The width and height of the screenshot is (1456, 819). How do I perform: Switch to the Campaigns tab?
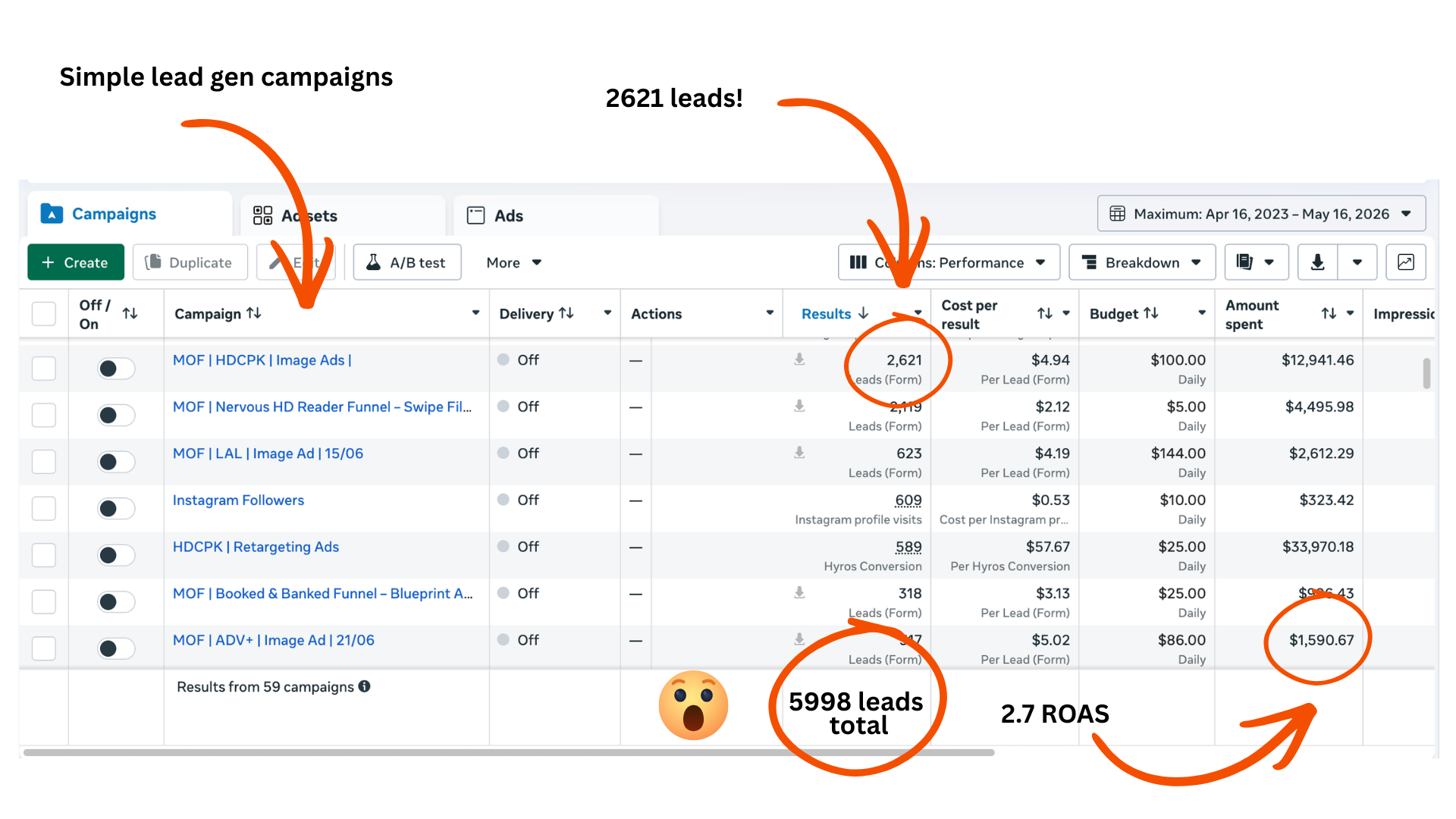point(130,214)
